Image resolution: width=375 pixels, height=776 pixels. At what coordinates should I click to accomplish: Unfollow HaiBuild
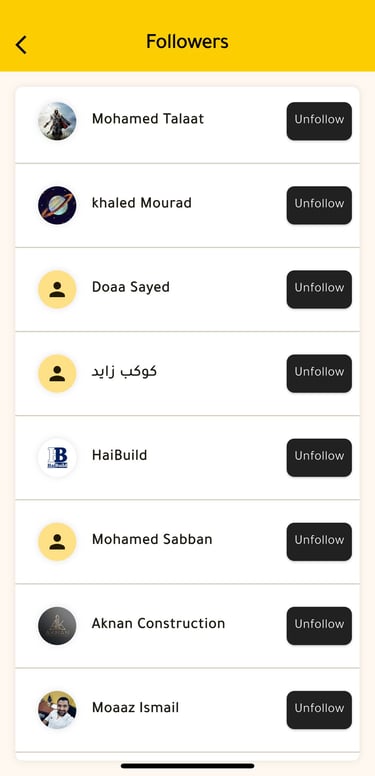tap(319, 458)
